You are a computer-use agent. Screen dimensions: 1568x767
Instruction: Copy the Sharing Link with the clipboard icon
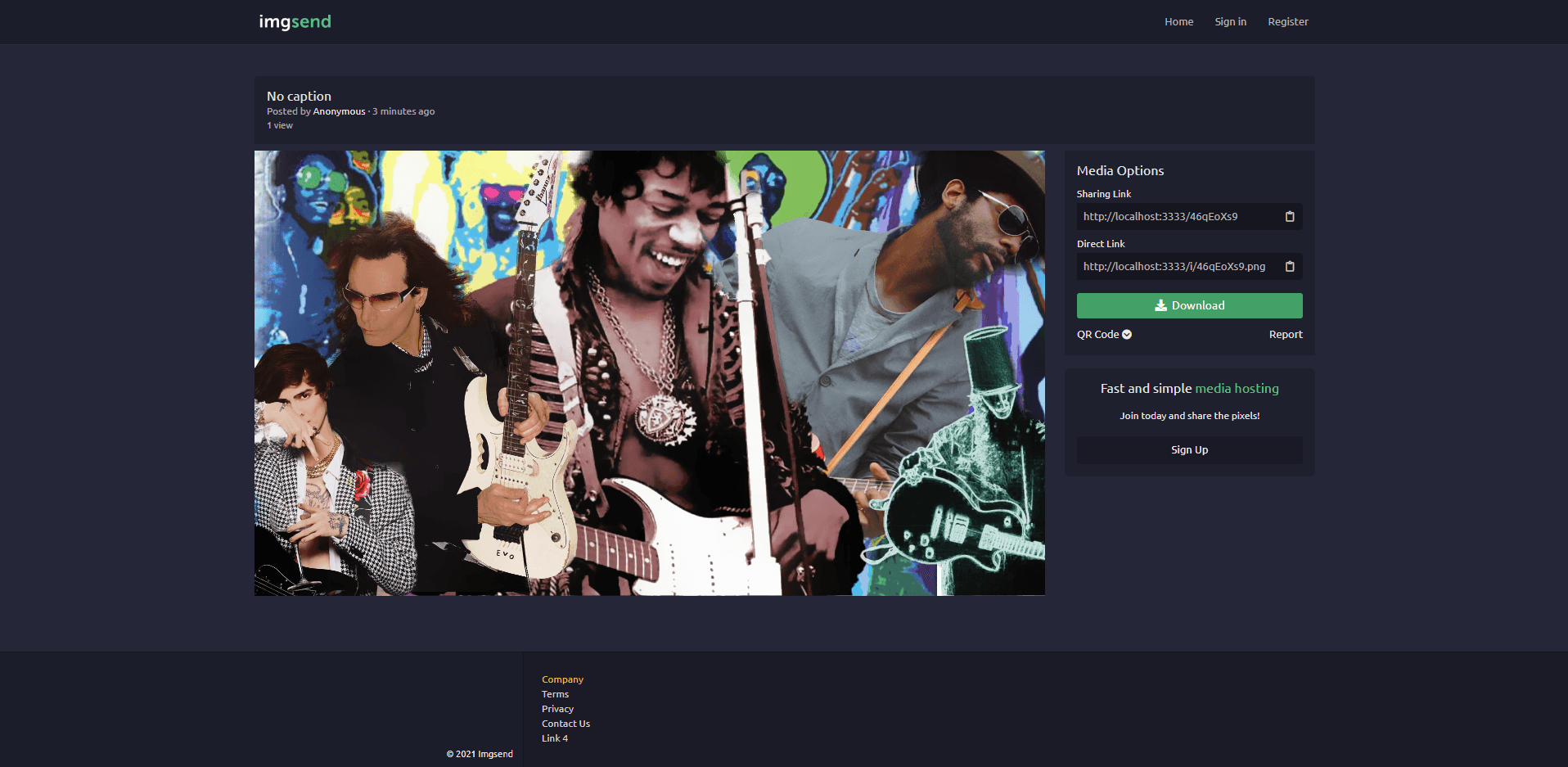(1290, 217)
